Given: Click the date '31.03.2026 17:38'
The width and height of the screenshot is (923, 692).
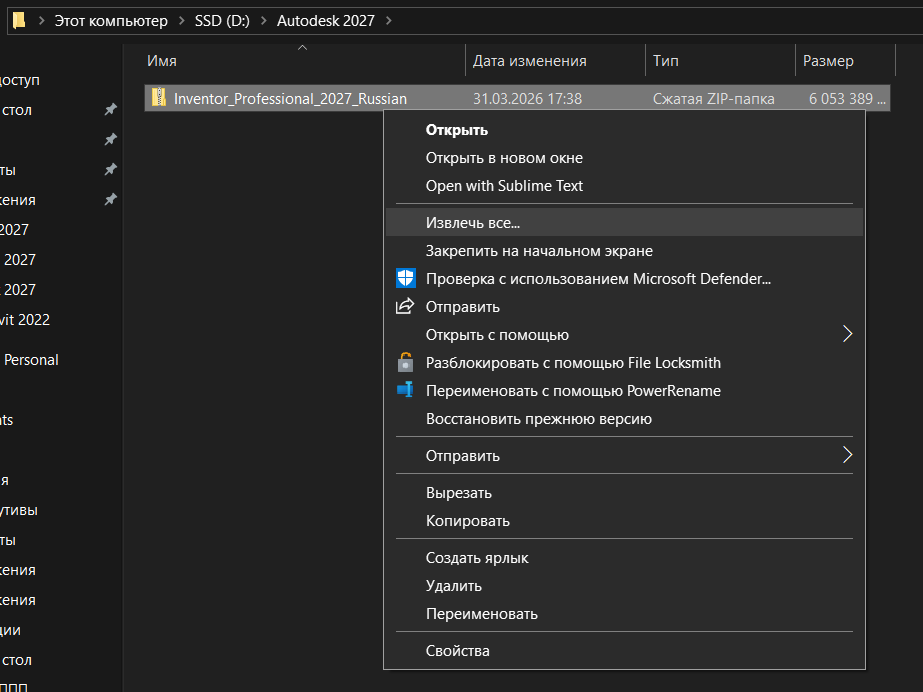Looking at the screenshot, I should pos(527,98).
